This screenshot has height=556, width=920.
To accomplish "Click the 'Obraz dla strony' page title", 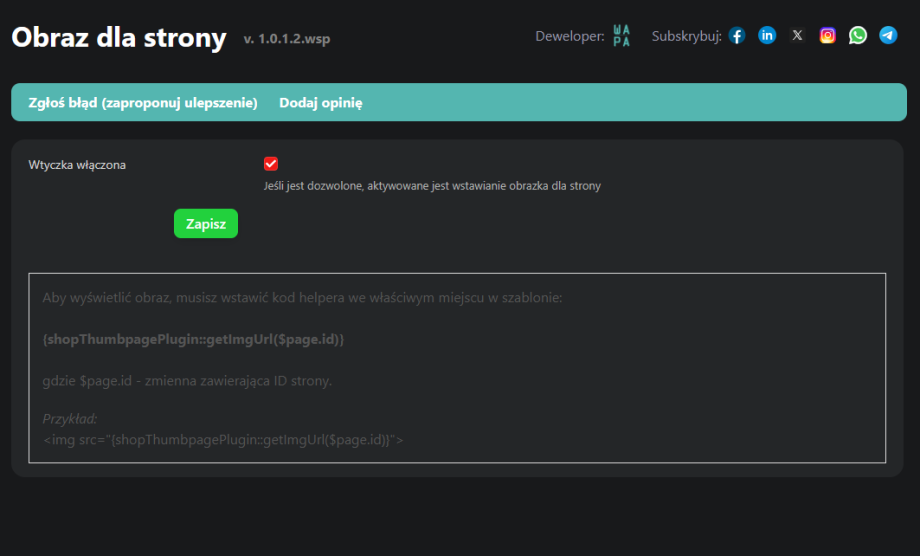I will coord(119,38).
